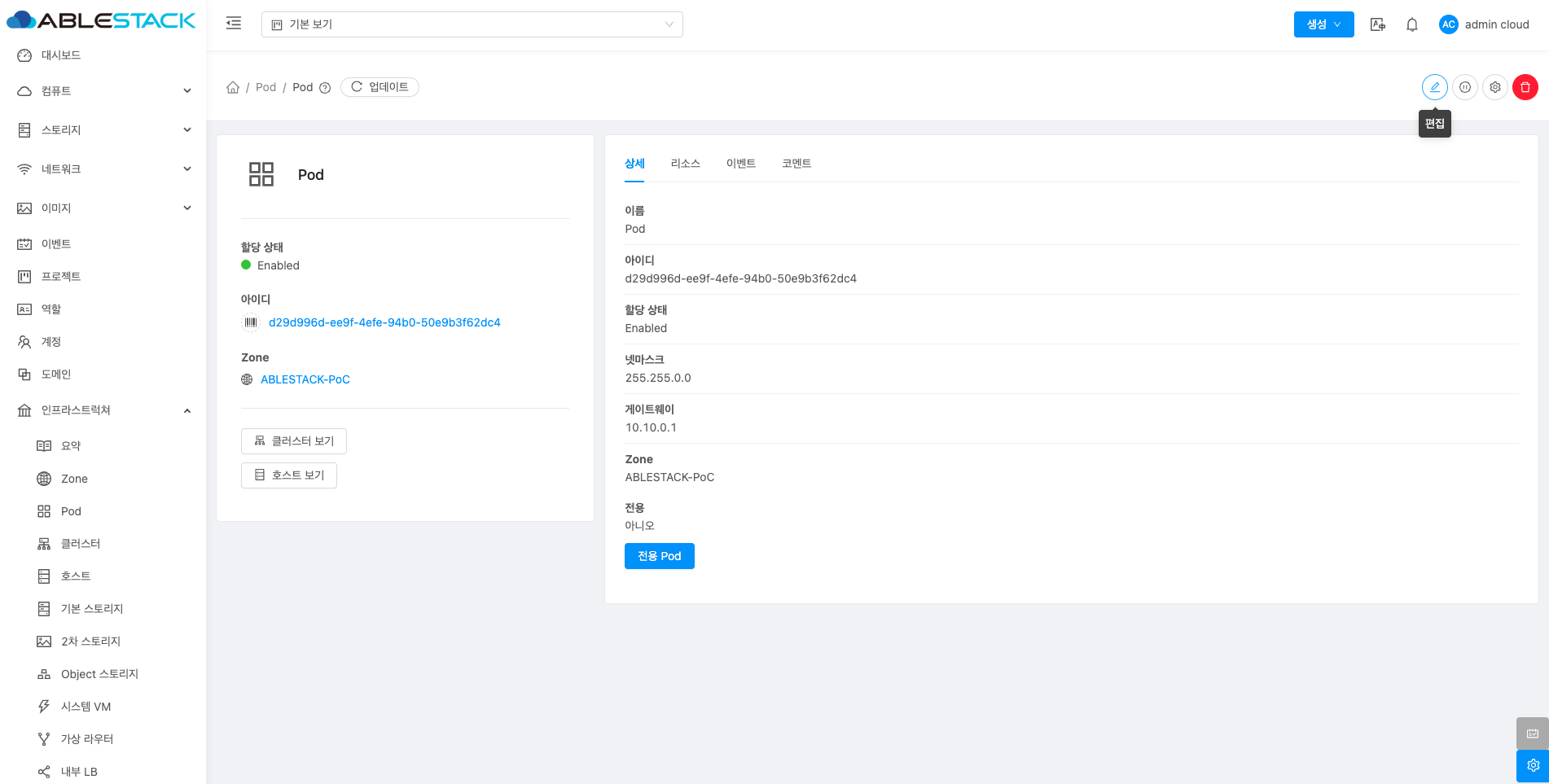Click the disable Pod pause icon
The width and height of the screenshot is (1549, 784).
(1464, 87)
